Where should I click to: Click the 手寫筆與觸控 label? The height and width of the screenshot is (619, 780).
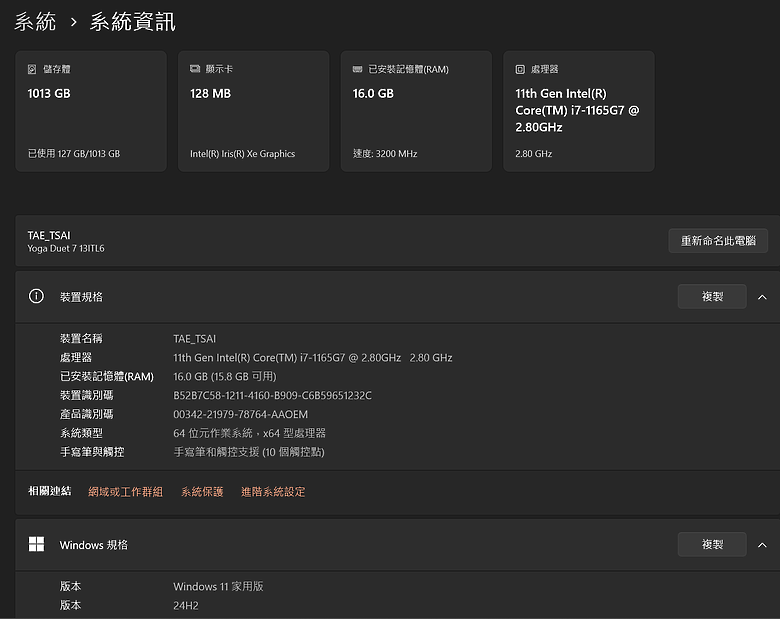tap(92, 452)
